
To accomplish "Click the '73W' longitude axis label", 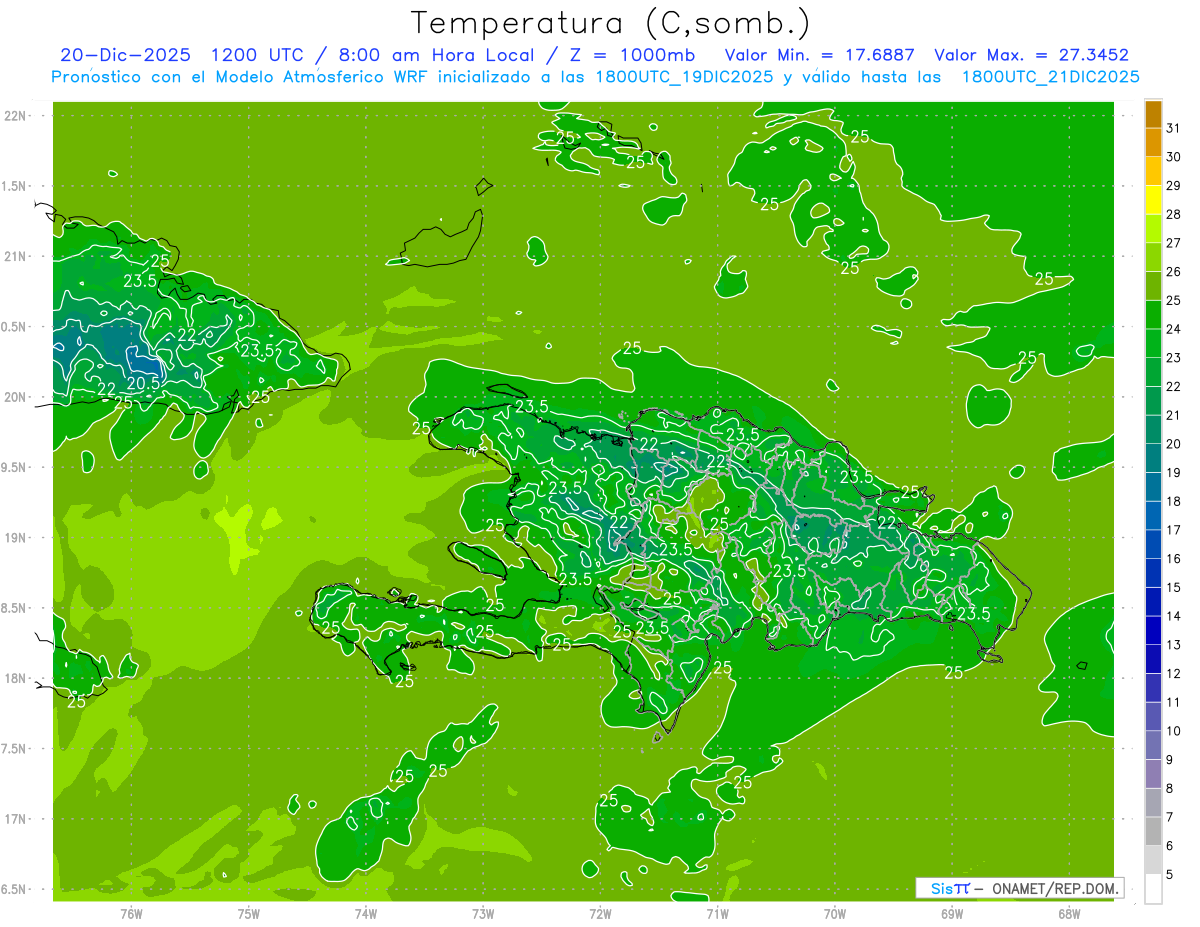I will coord(483,913).
